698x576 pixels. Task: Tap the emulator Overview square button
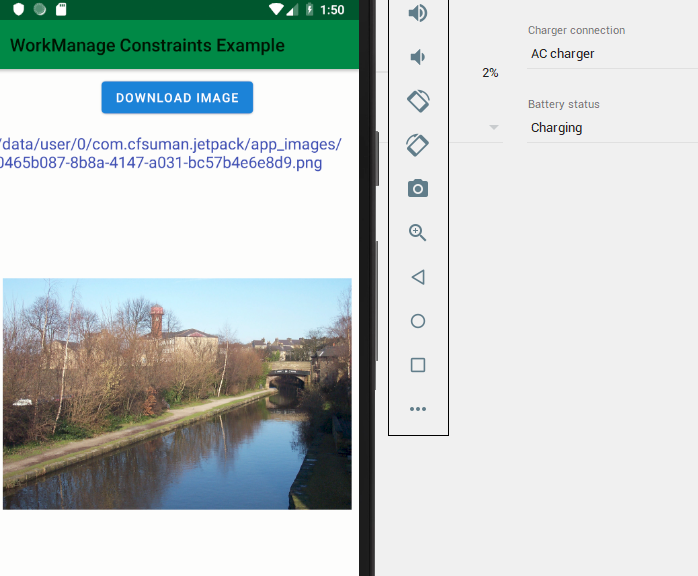(x=418, y=365)
